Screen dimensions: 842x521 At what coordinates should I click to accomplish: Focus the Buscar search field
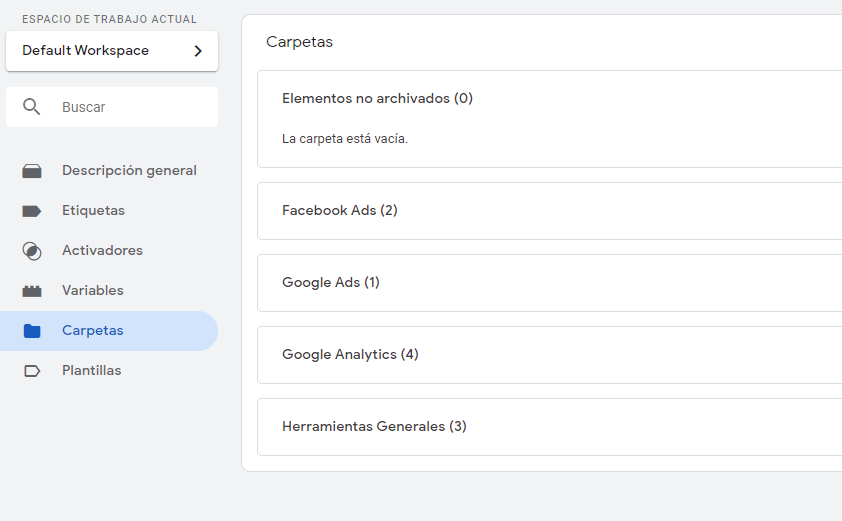pos(112,107)
